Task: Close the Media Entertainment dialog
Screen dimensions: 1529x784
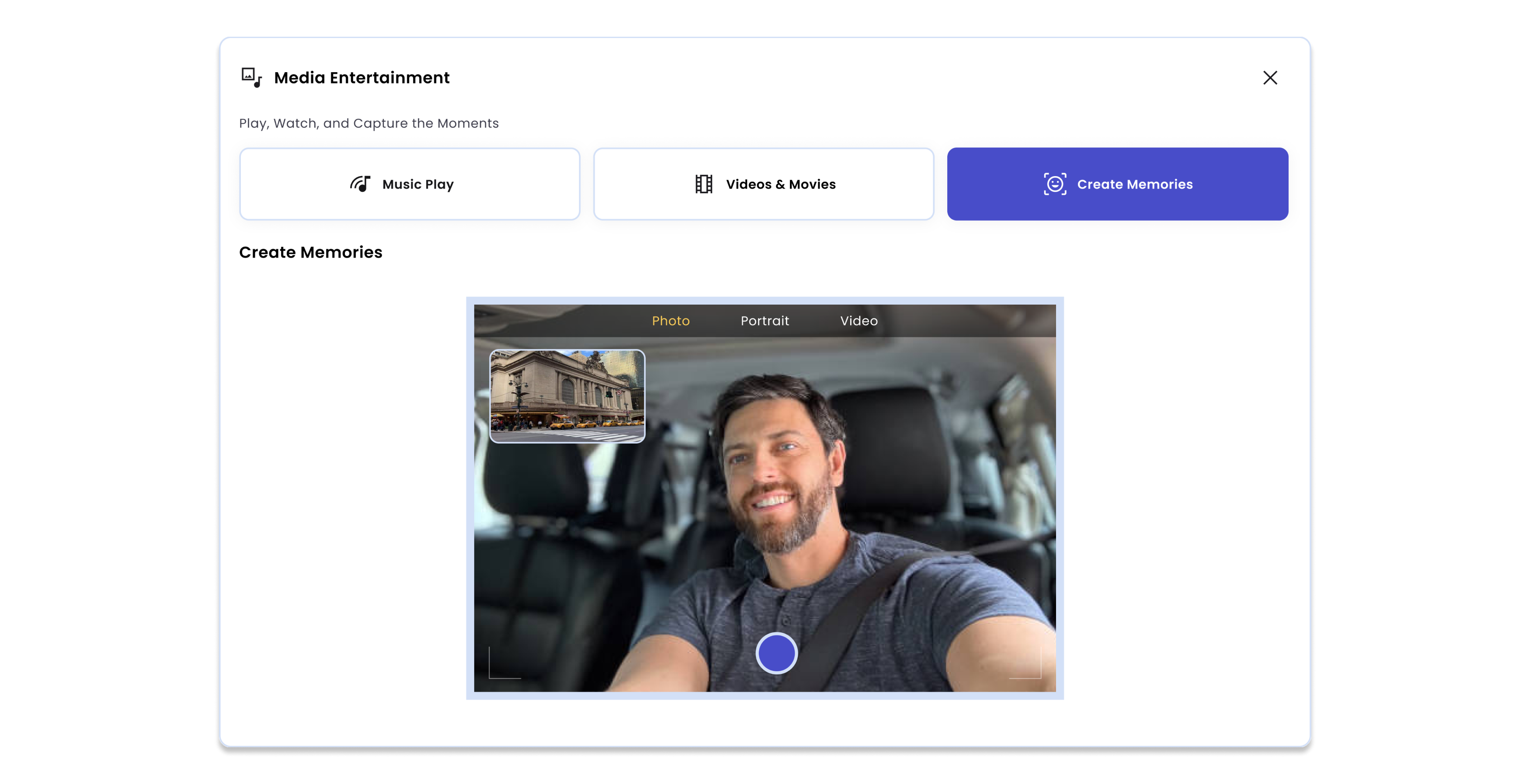Action: point(1270,78)
